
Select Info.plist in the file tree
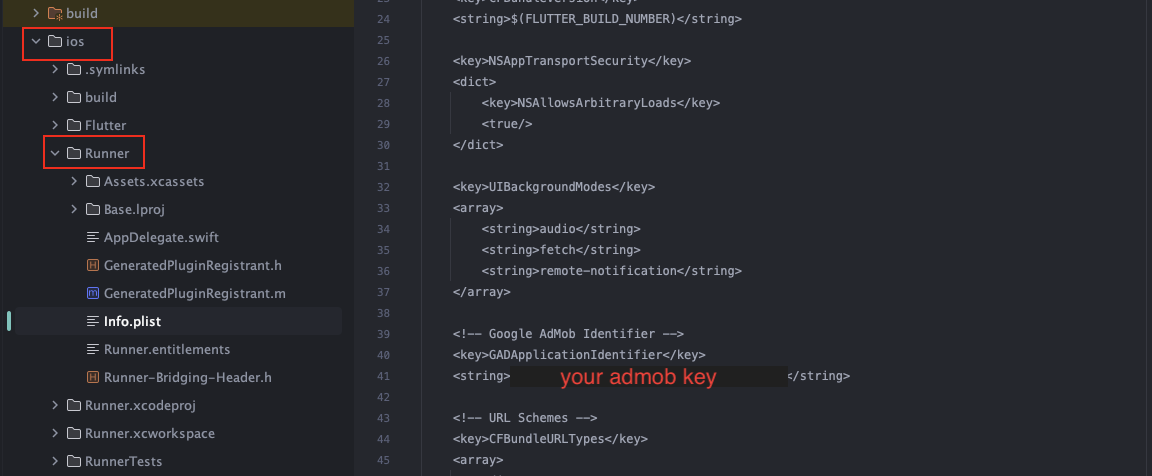pos(132,321)
